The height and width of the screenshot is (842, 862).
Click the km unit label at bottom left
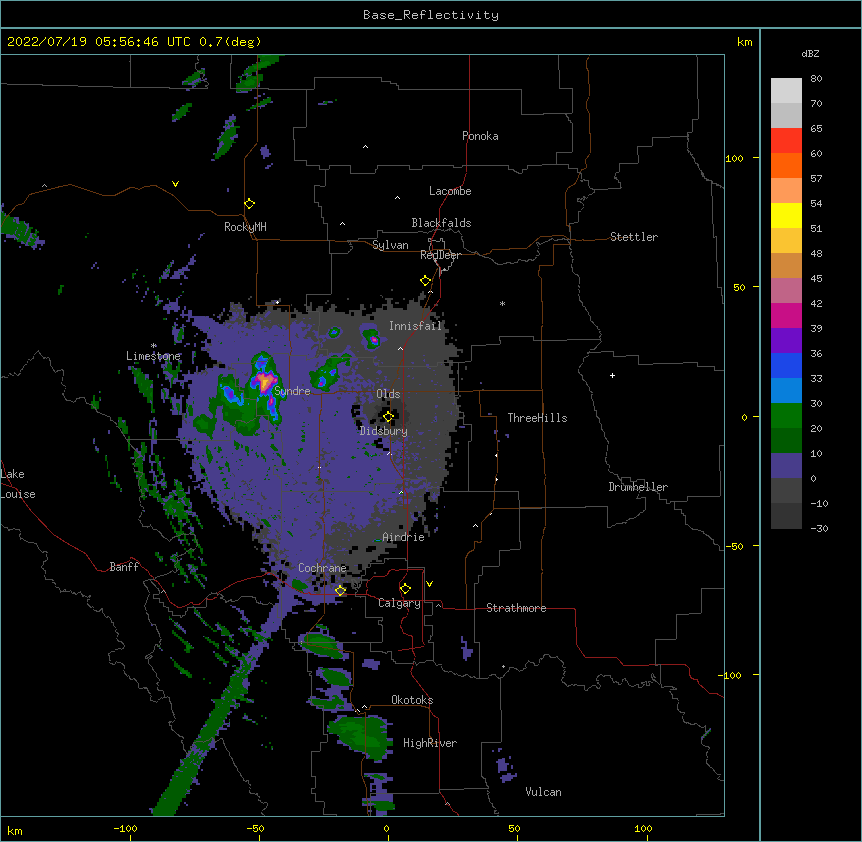pyautogui.click(x=15, y=830)
